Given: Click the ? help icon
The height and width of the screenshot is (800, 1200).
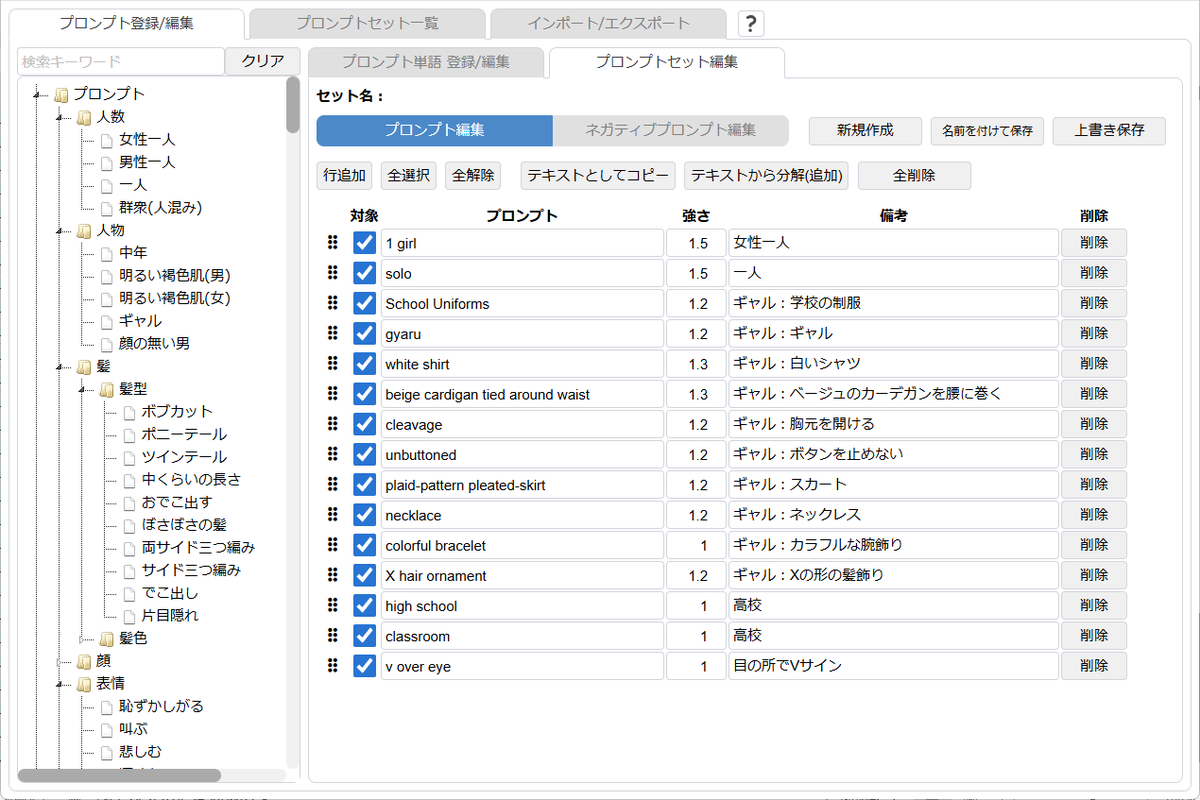Looking at the screenshot, I should point(750,23).
